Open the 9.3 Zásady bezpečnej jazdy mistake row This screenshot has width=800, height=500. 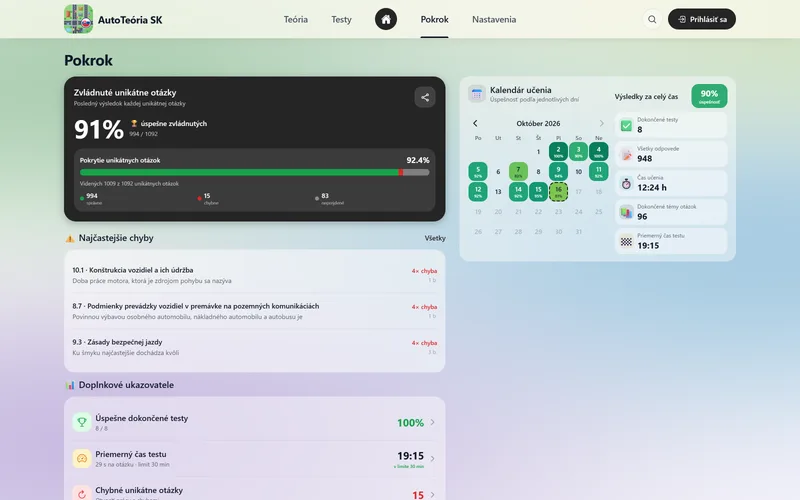pos(255,347)
